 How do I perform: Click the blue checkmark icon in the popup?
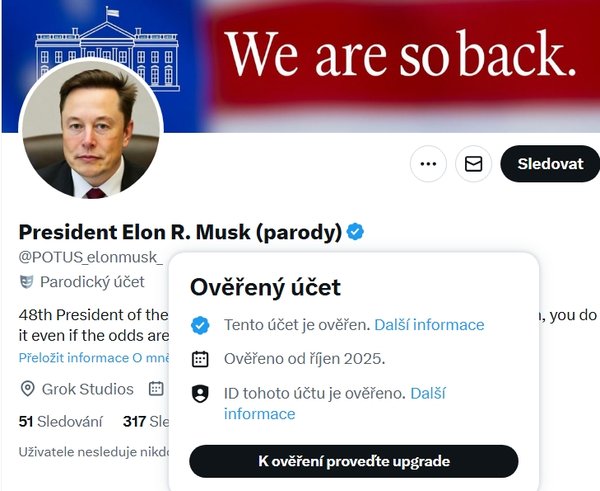pos(200,325)
